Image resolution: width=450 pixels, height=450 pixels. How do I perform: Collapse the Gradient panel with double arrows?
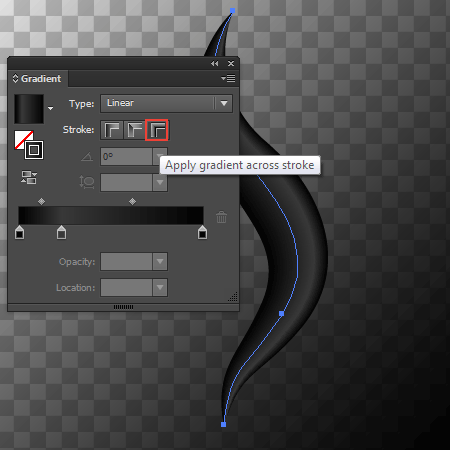215,63
